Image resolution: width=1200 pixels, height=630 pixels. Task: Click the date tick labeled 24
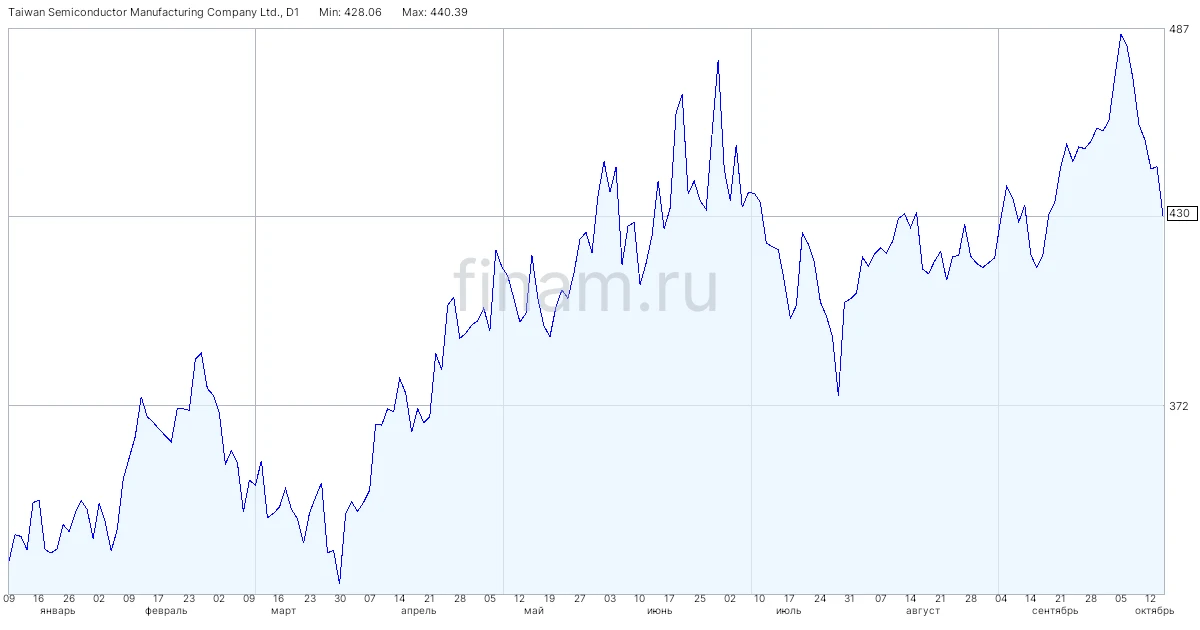[x=820, y=598]
